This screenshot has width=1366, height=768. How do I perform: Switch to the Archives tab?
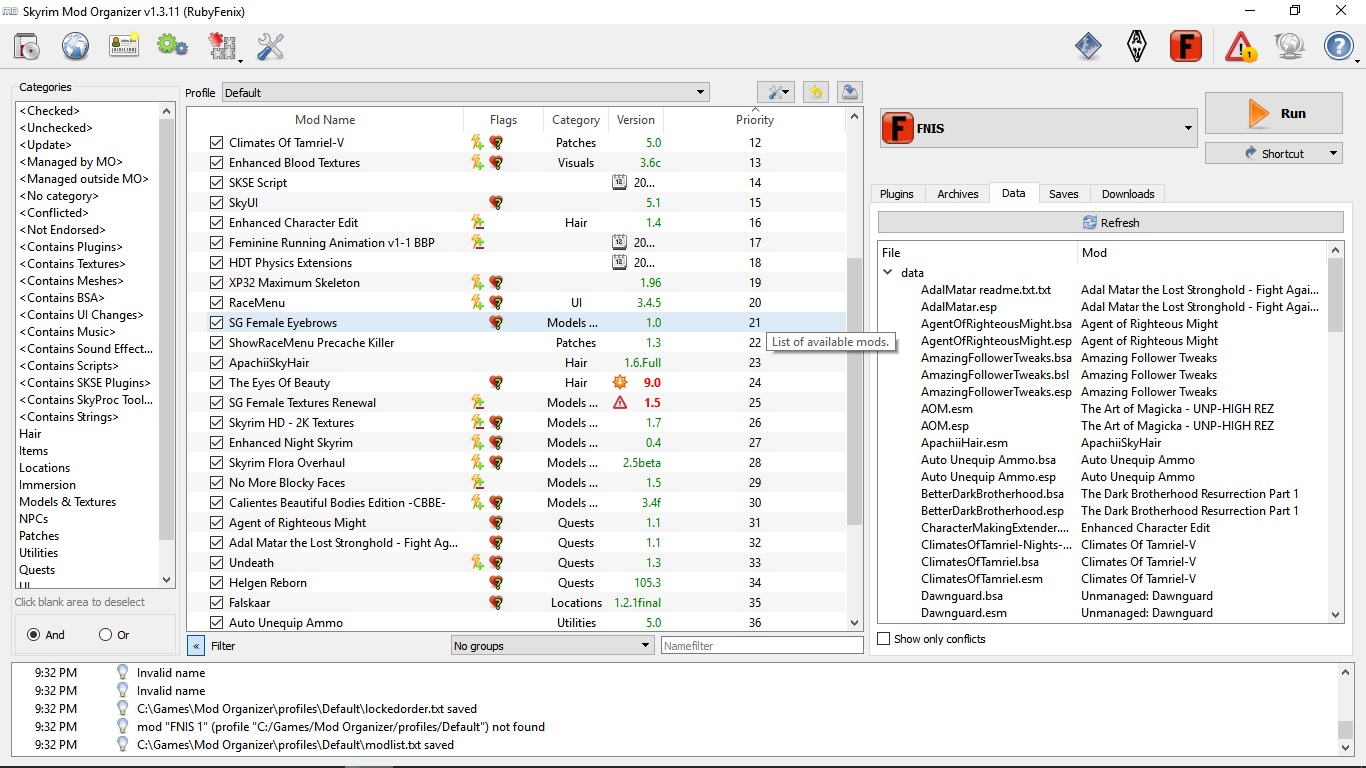click(958, 194)
